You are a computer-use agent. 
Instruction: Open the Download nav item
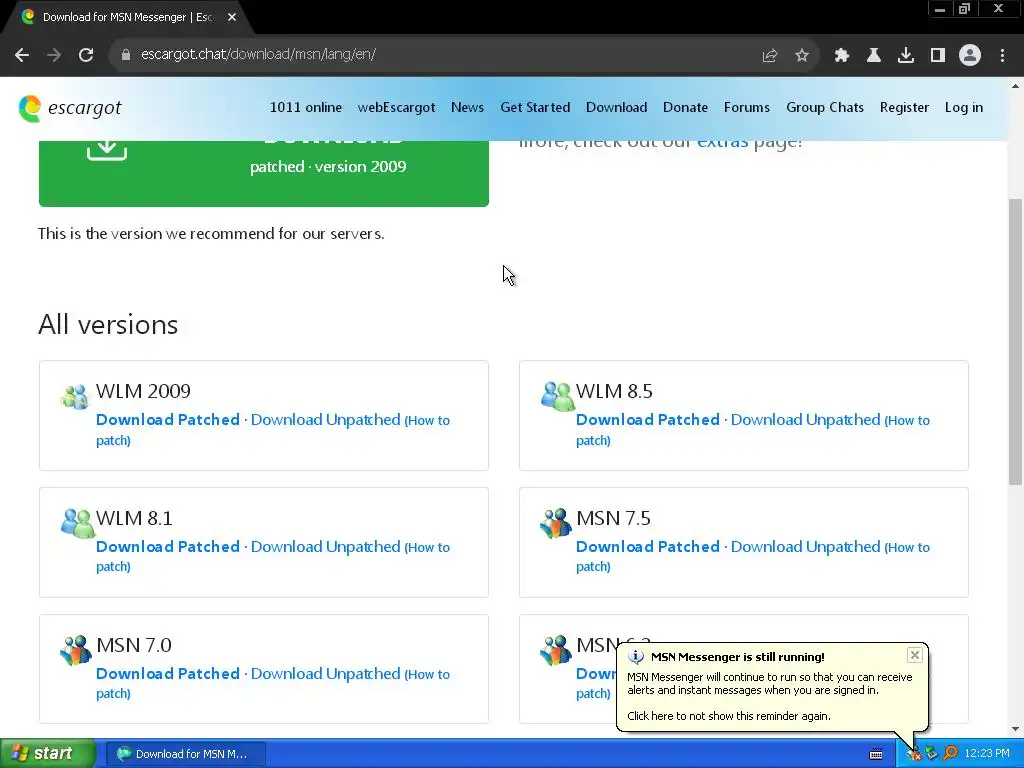[616, 108]
